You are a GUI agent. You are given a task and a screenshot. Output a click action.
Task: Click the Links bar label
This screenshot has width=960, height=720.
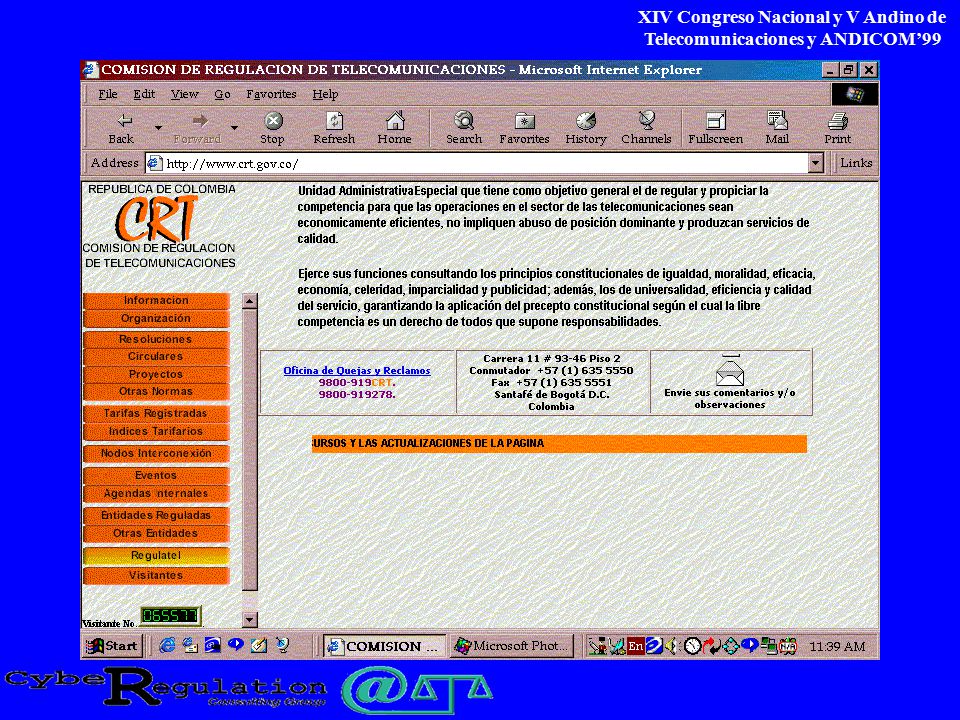(856, 163)
